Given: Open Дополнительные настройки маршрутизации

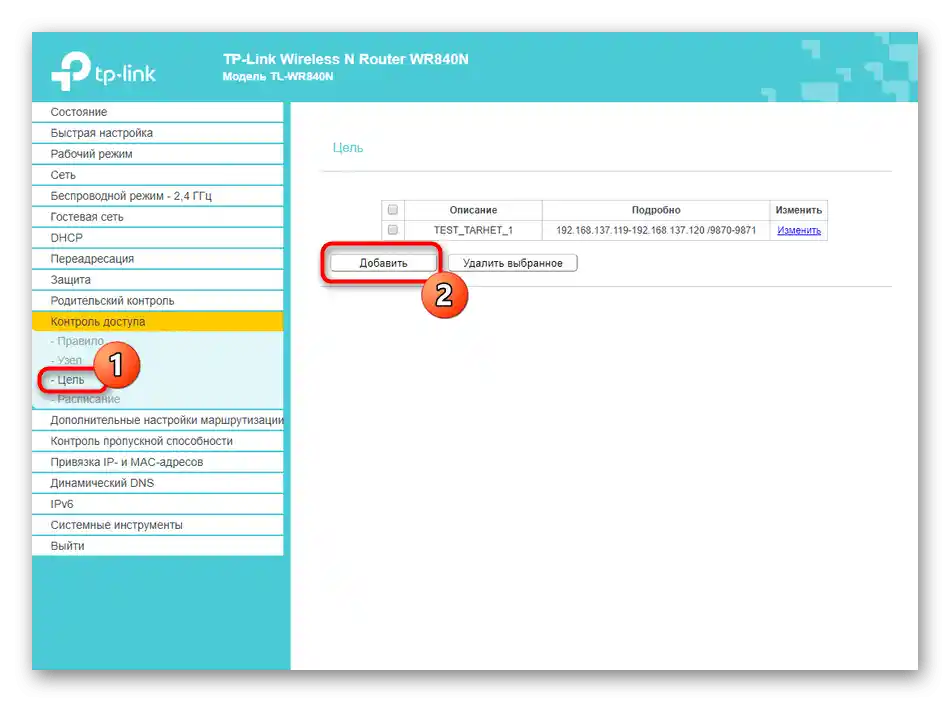Looking at the screenshot, I should point(158,420).
